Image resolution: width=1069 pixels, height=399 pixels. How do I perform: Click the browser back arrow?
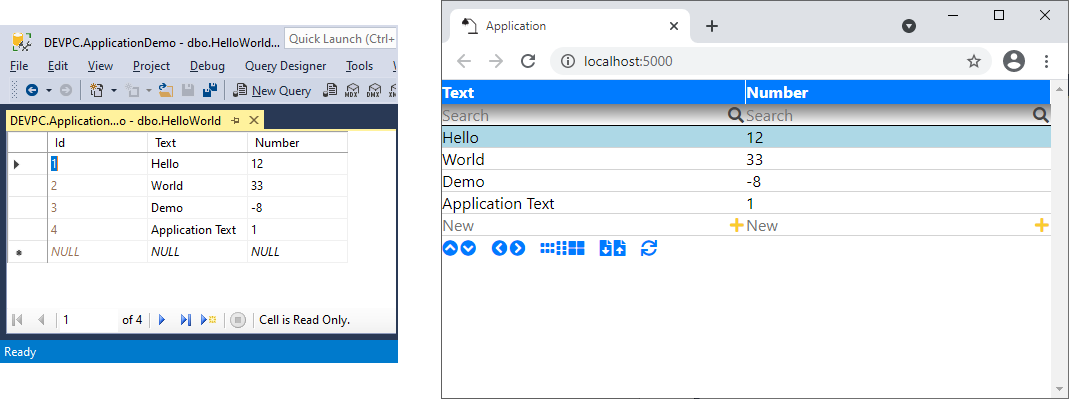tap(464, 61)
